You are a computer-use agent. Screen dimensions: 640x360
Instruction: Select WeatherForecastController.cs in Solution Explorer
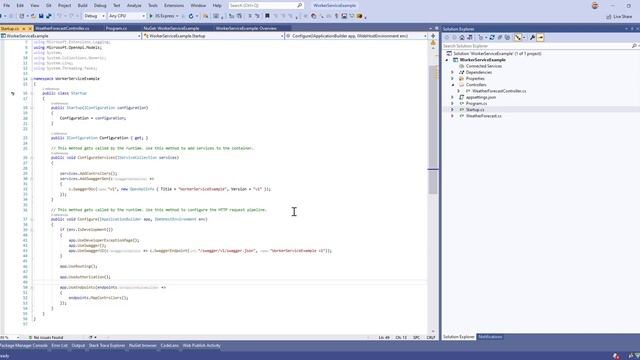click(499, 91)
